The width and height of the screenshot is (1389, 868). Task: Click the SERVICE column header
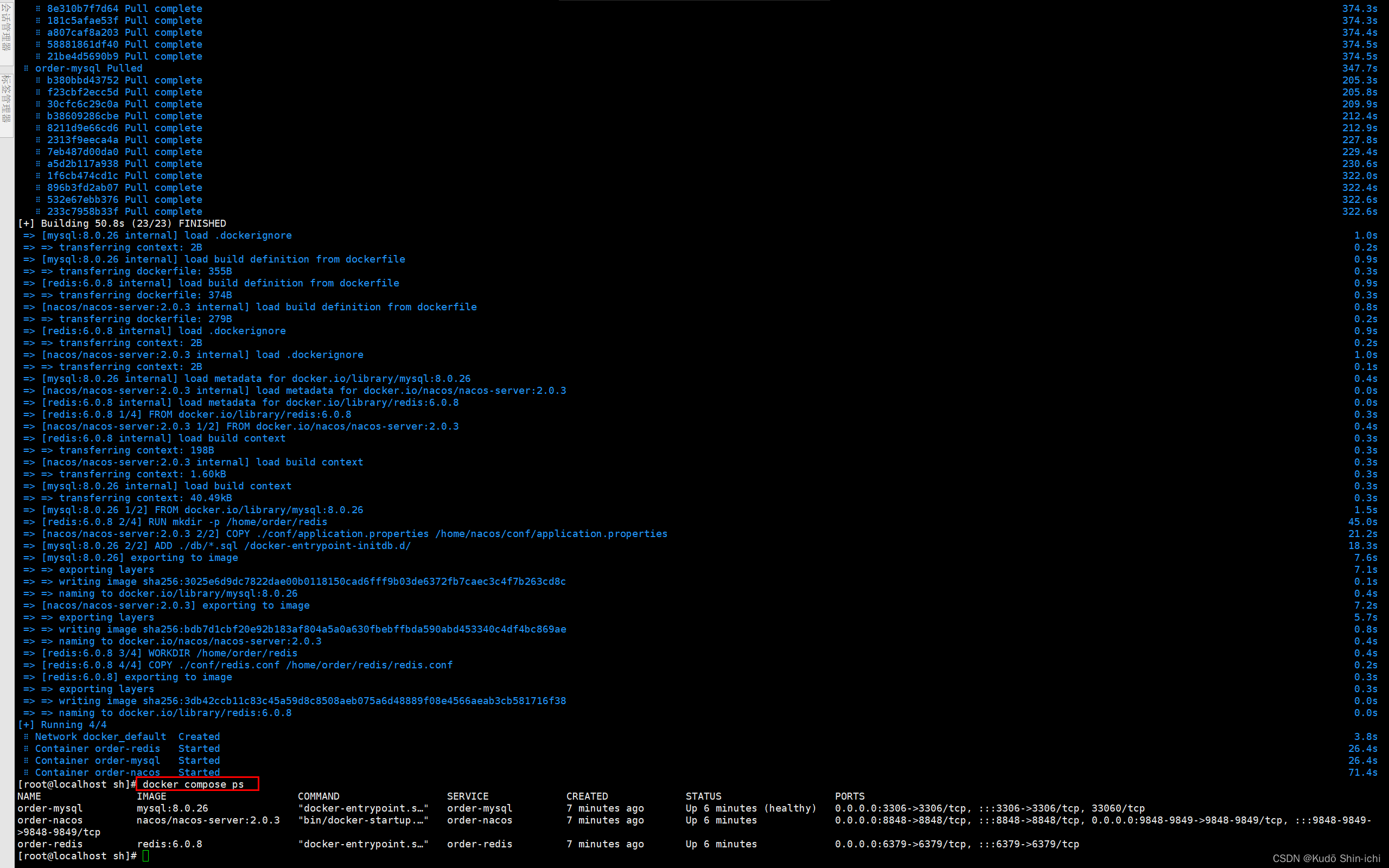coord(468,796)
